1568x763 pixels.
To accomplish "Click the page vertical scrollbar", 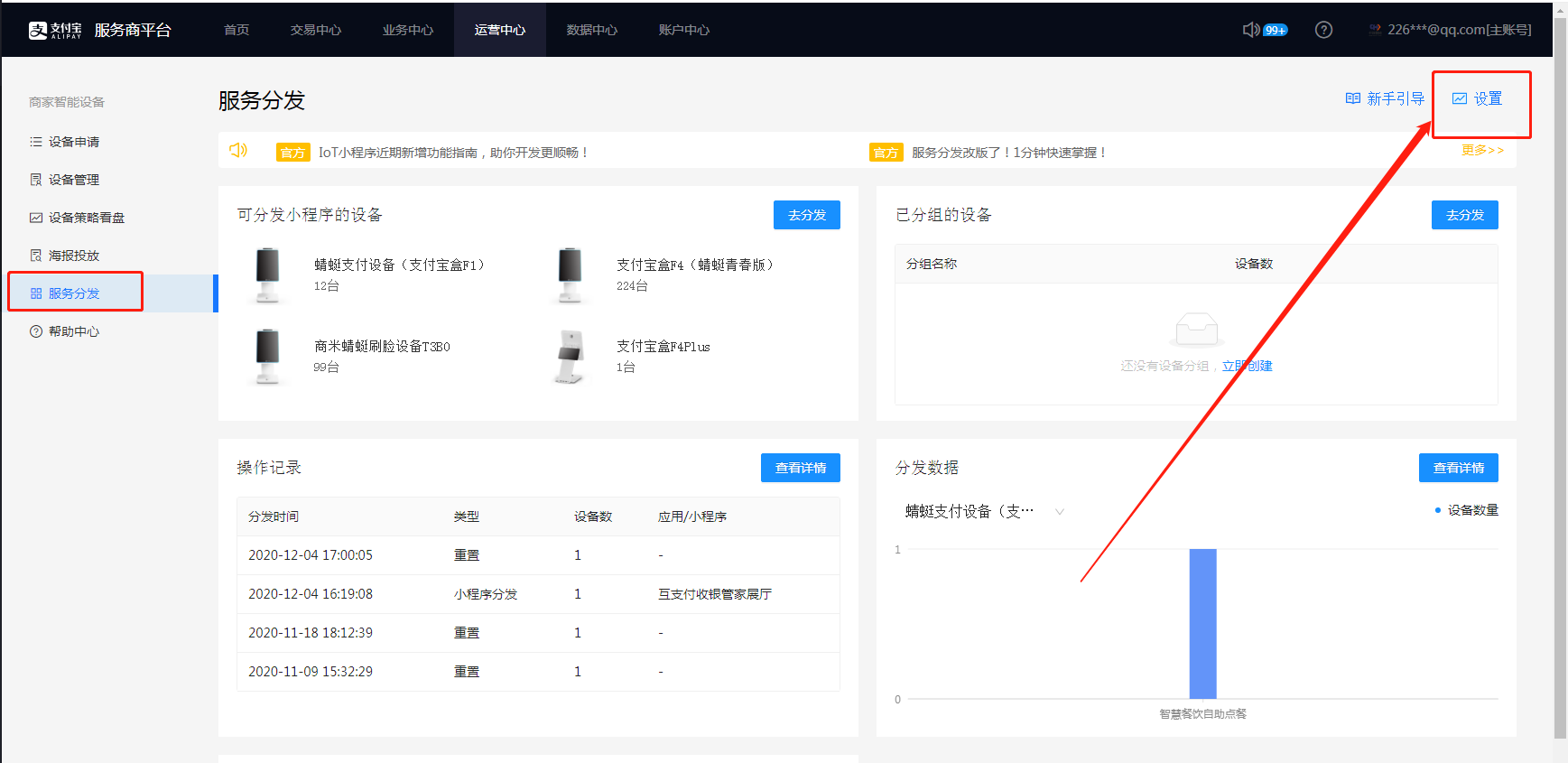I will pyautogui.click(x=1560, y=379).
